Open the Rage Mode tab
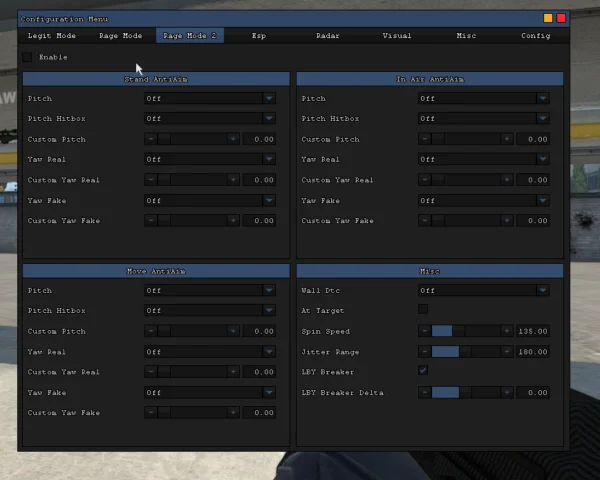The image size is (600, 480). (121, 36)
